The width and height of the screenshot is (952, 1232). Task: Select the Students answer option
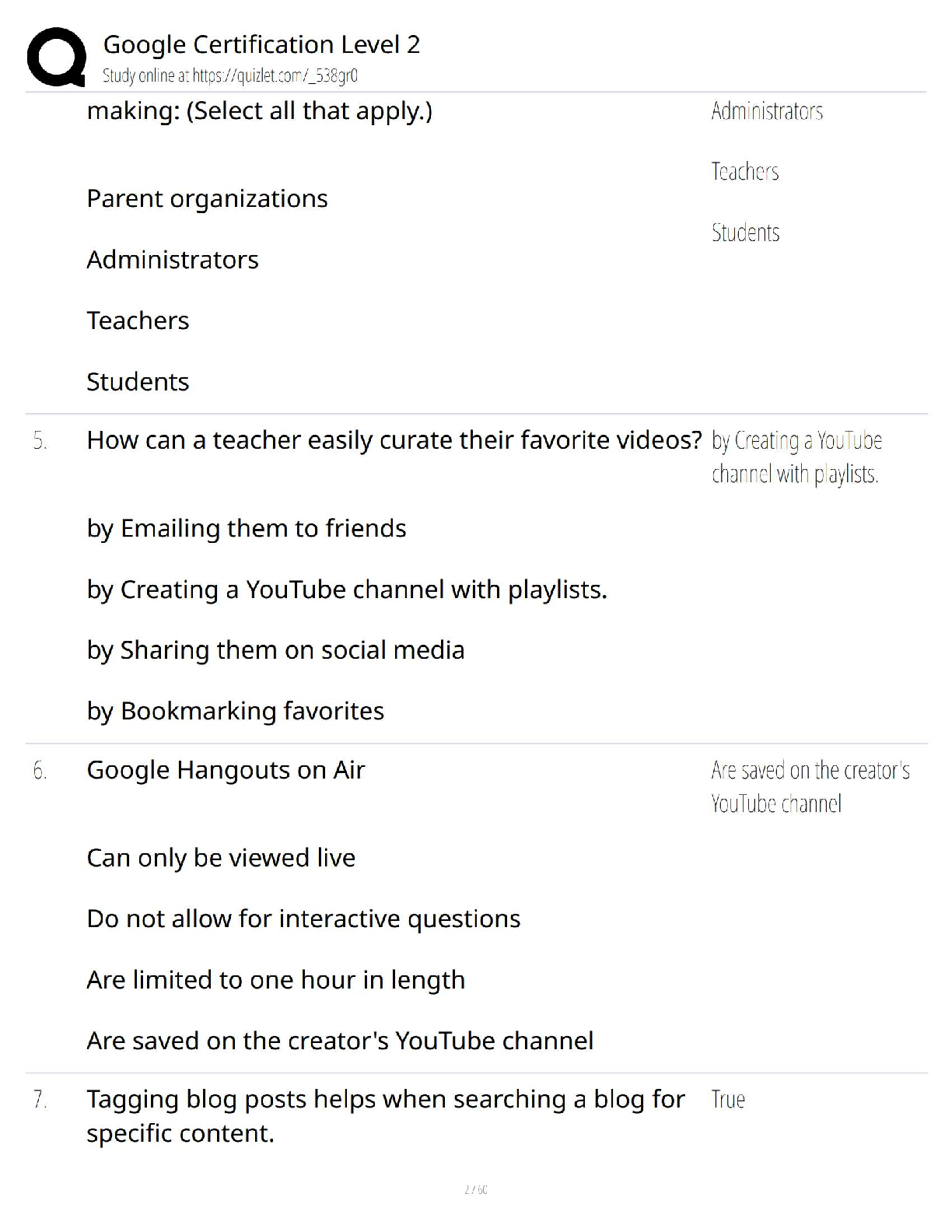(138, 381)
